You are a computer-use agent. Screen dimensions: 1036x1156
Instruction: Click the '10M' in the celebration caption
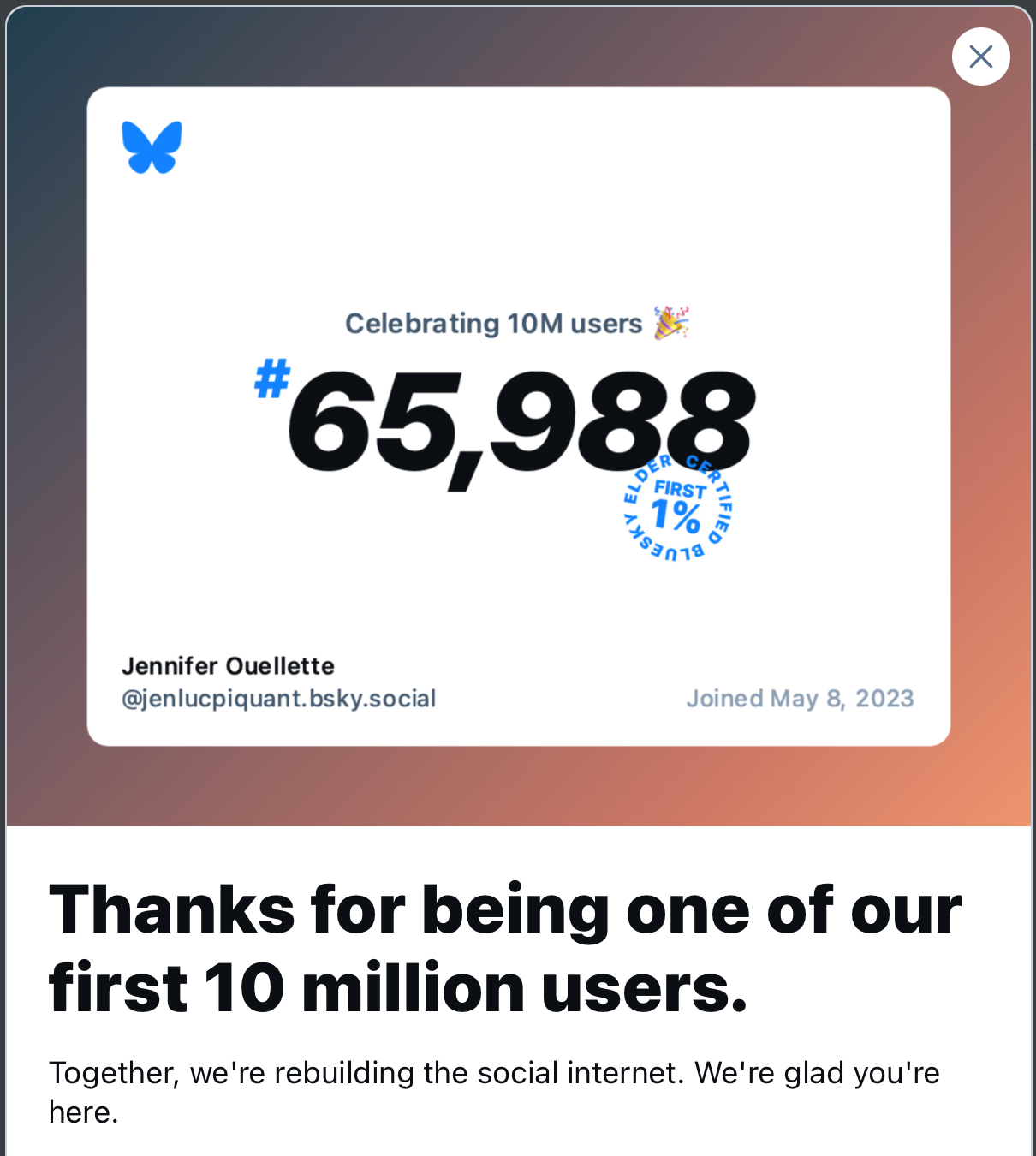[534, 324]
